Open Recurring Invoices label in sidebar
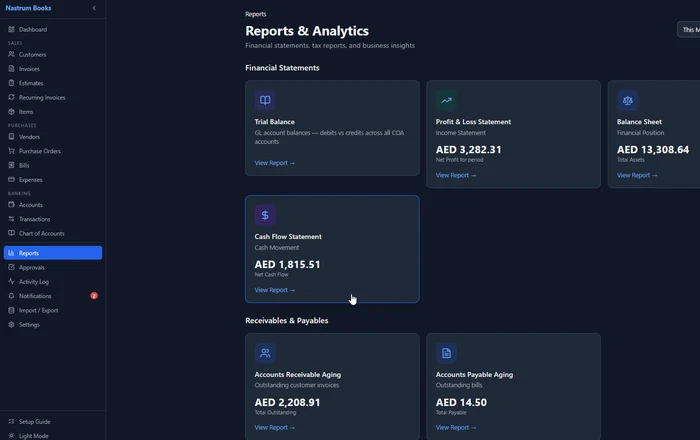The image size is (700, 440). pos(42,97)
